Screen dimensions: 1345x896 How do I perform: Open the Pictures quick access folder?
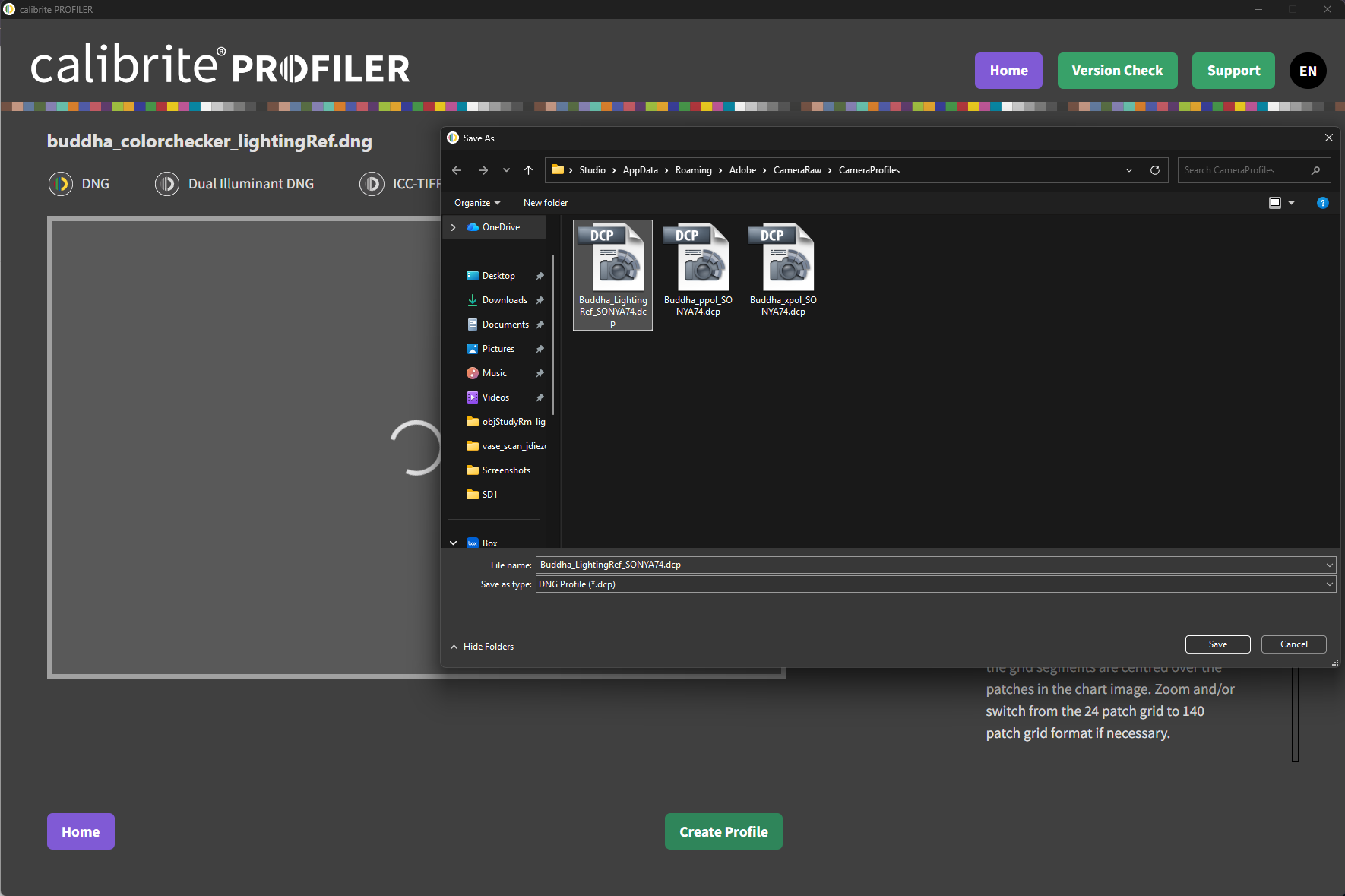point(498,349)
